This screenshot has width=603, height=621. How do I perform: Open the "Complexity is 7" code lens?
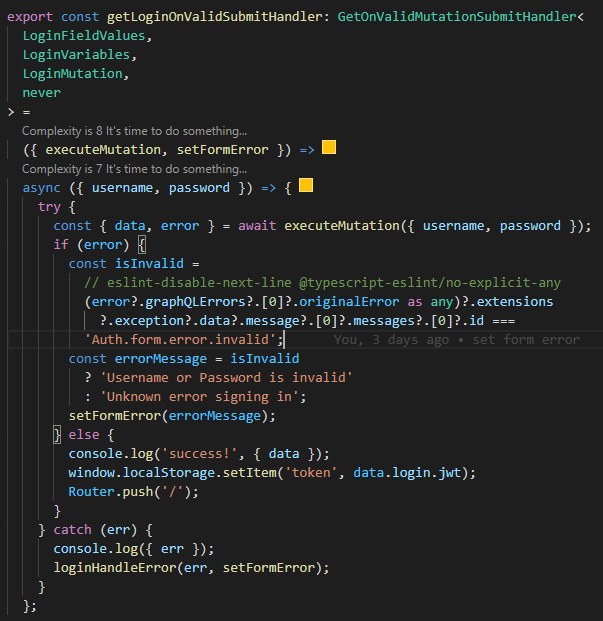tap(134, 168)
